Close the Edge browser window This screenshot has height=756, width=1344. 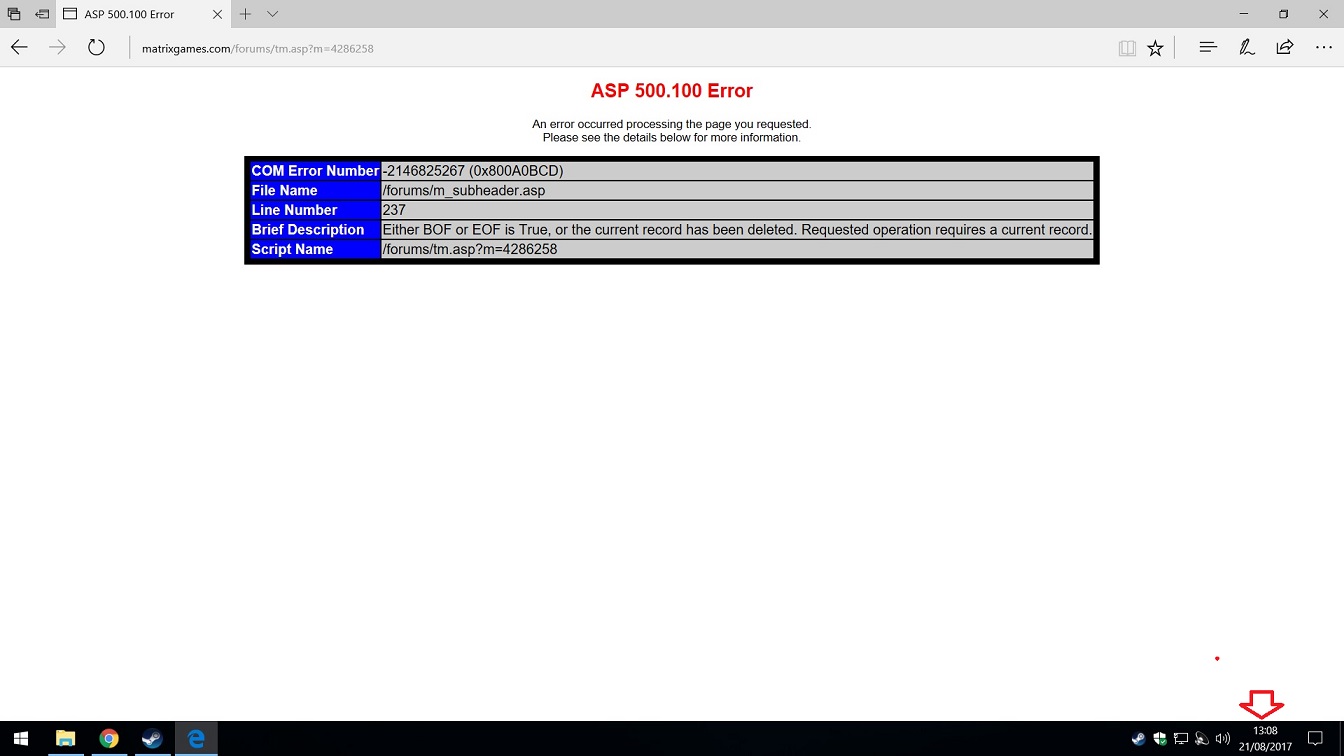1324,14
